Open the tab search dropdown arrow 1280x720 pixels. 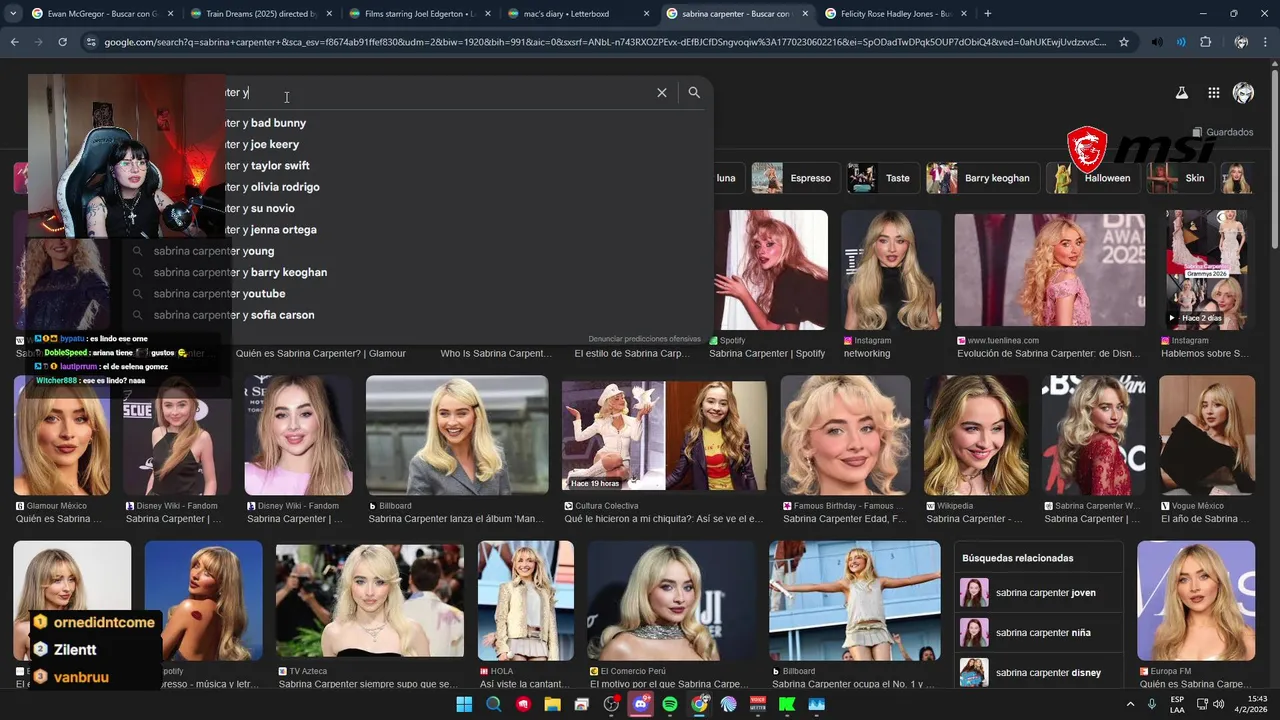click(13, 14)
